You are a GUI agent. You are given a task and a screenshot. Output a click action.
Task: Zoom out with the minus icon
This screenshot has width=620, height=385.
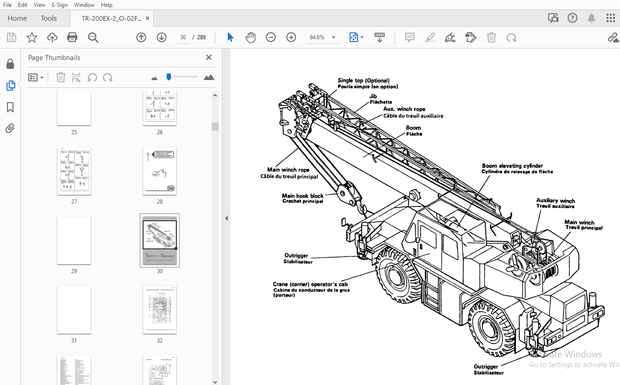[x=270, y=38]
